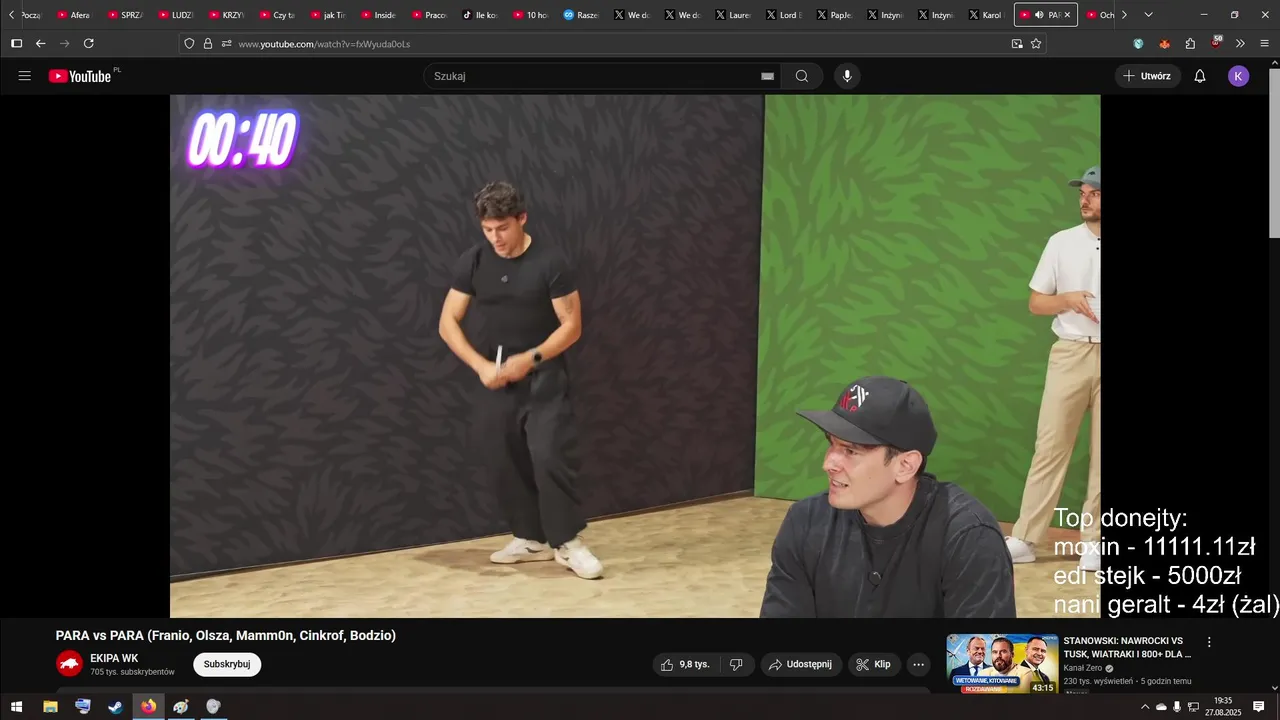
Task: Reload the page with refresh icon
Action: coord(89,43)
